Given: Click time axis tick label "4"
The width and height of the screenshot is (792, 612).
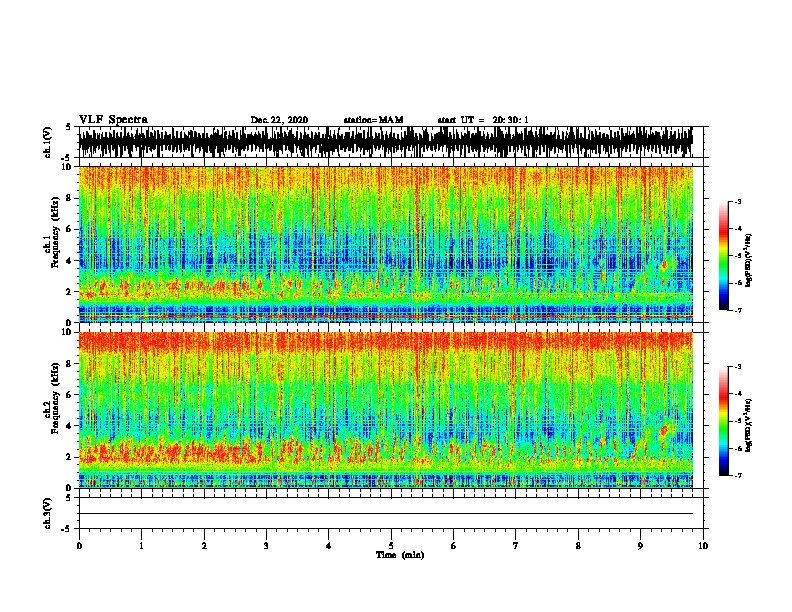Looking at the screenshot, I should (329, 546).
